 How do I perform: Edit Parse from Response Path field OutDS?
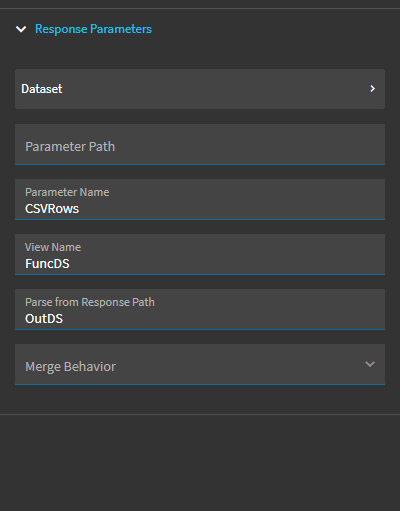pos(200,309)
